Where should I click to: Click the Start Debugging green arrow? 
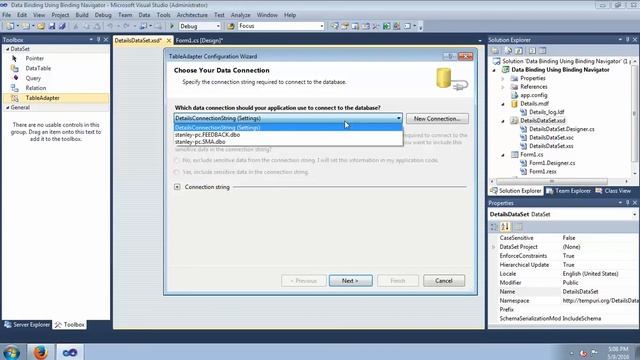(172, 26)
